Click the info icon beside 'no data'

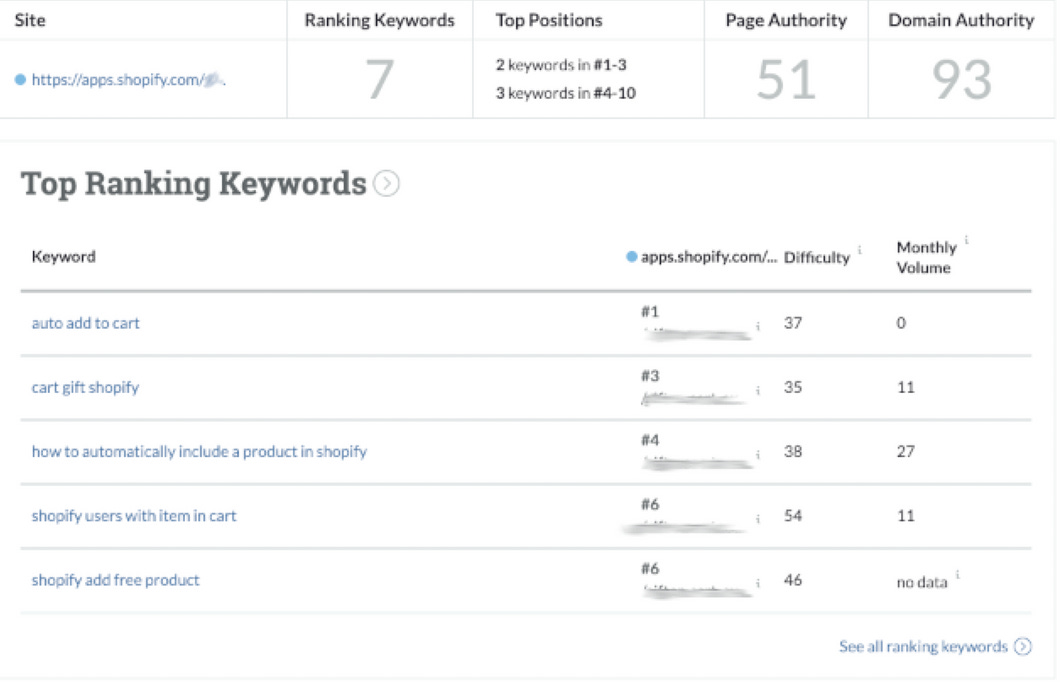pos(957,574)
